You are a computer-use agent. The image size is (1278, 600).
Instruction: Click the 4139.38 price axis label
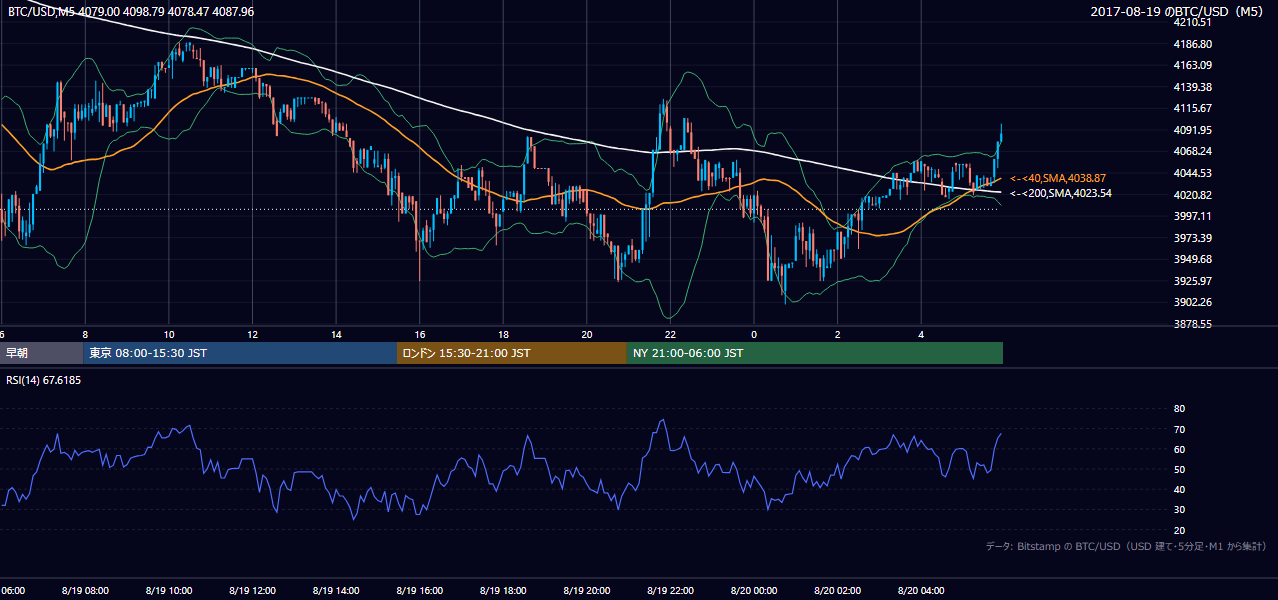1193,87
